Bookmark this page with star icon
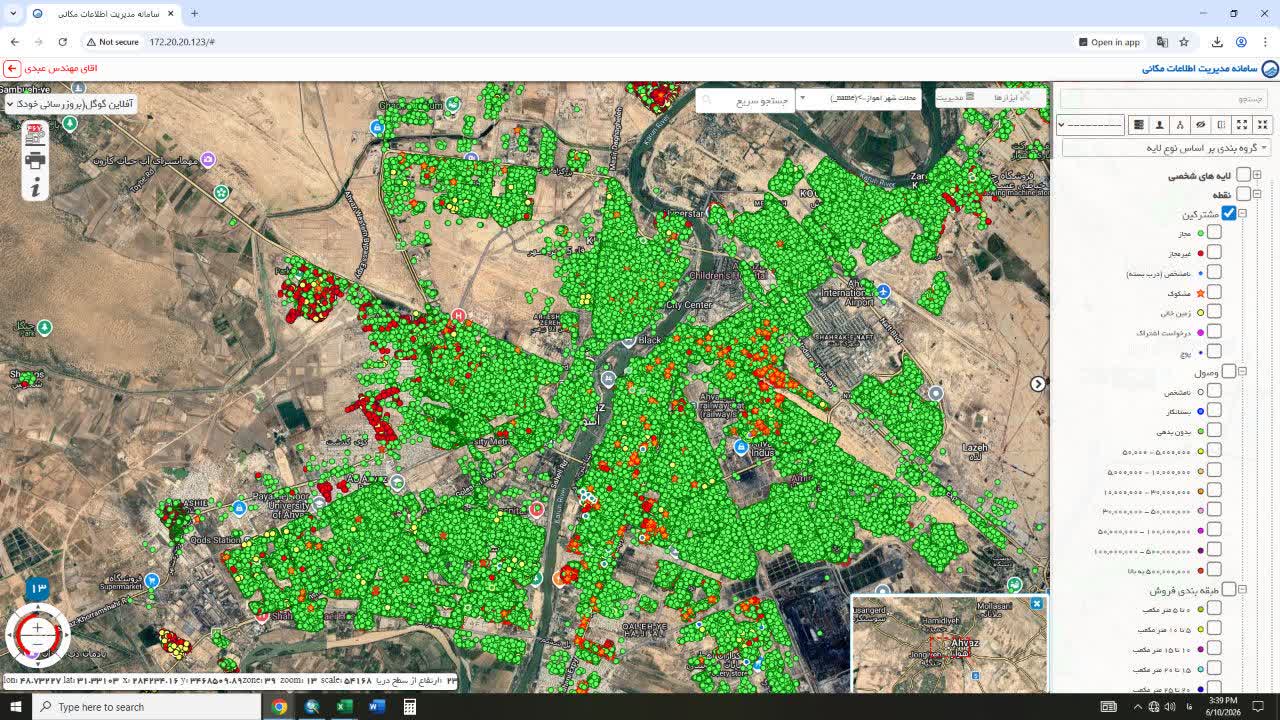 click(x=1184, y=42)
